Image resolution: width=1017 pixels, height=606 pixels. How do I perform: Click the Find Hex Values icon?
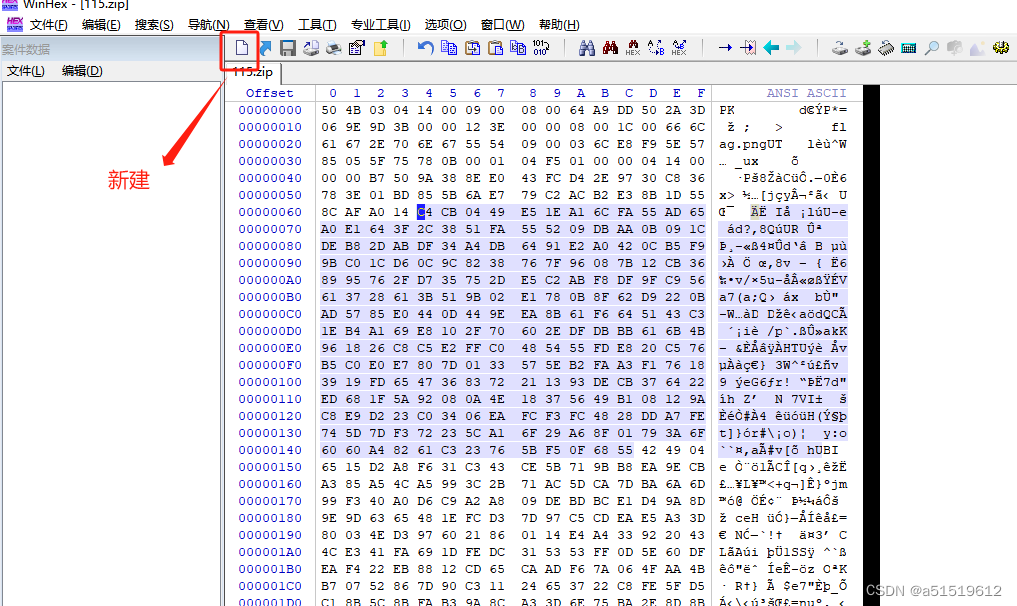[632, 46]
